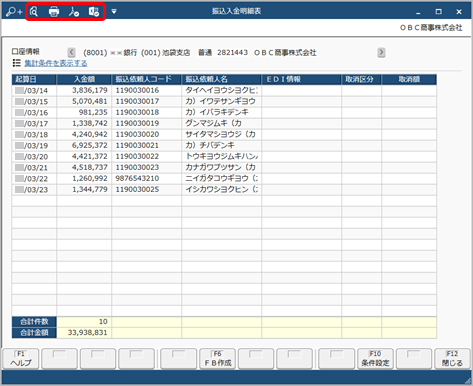The height and width of the screenshot is (386, 473).
Task: Select code cell 1190030023
Action: [146, 167]
